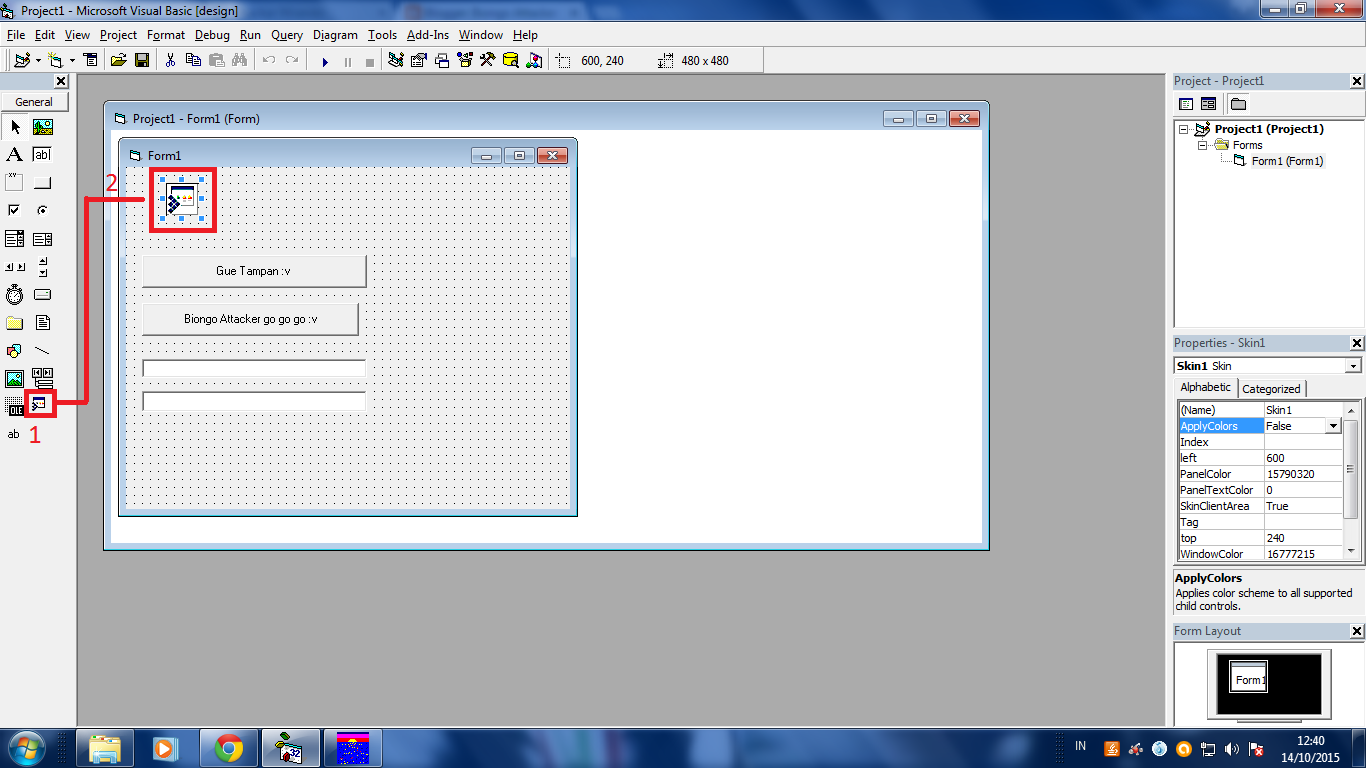Click the 'Gue Tampan :v' button on Form1
Image resolution: width=1366 pixels, height=768 pixels.
(253, 270)
